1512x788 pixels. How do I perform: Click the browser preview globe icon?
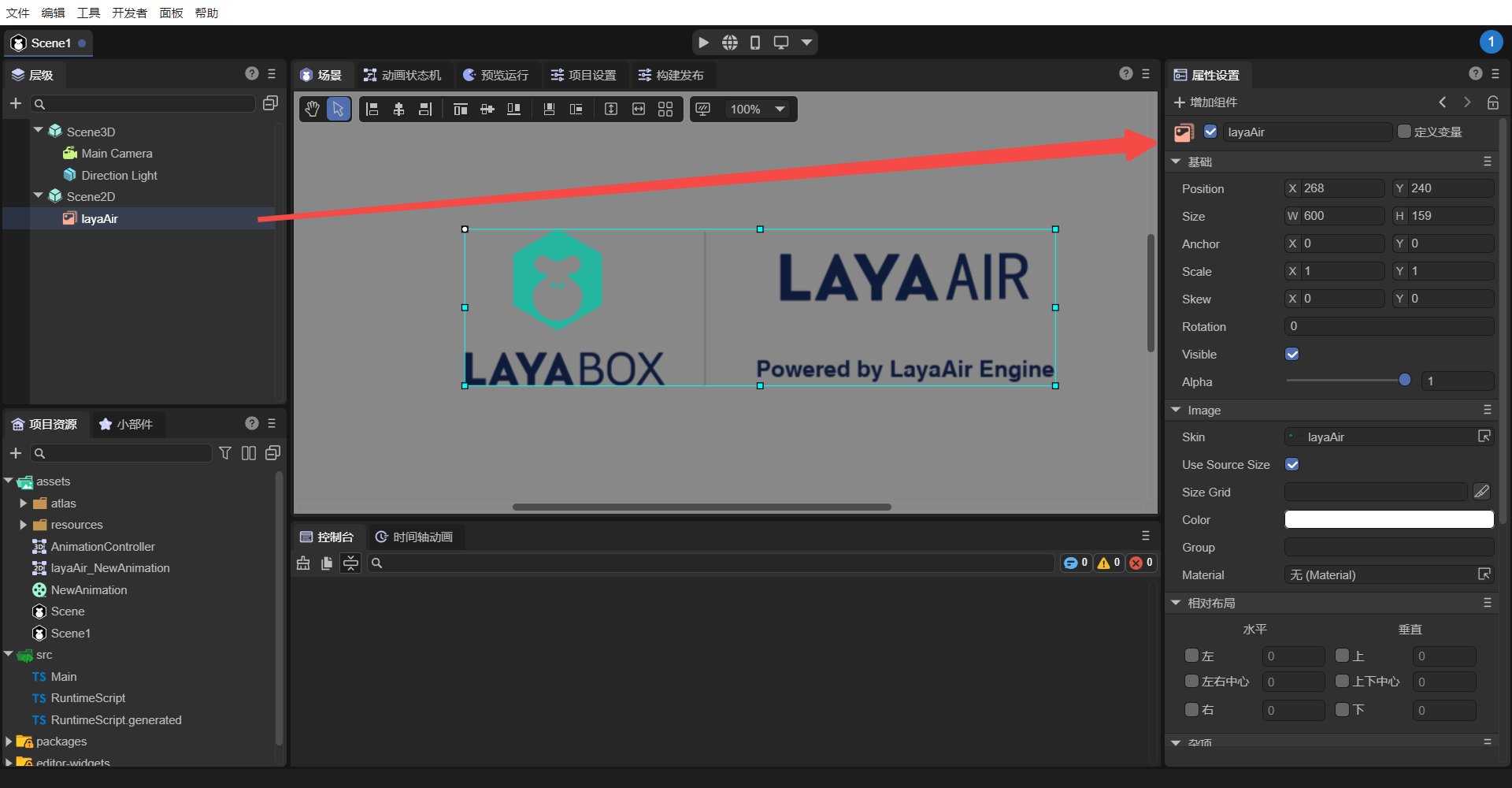pyautogui.click(x=730, y=43)
